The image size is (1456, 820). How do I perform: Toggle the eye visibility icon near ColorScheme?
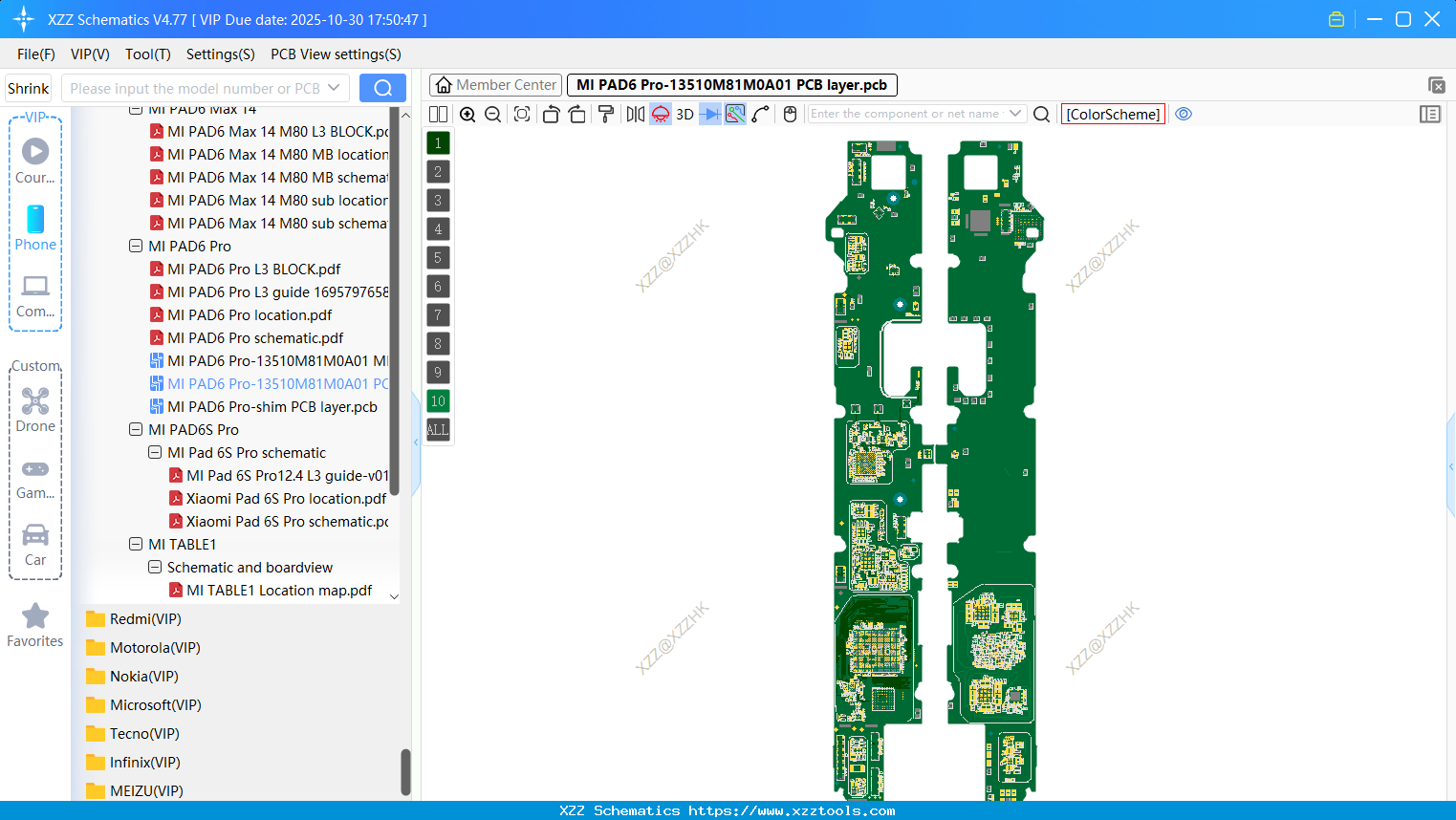click(x=1184, y=114)
